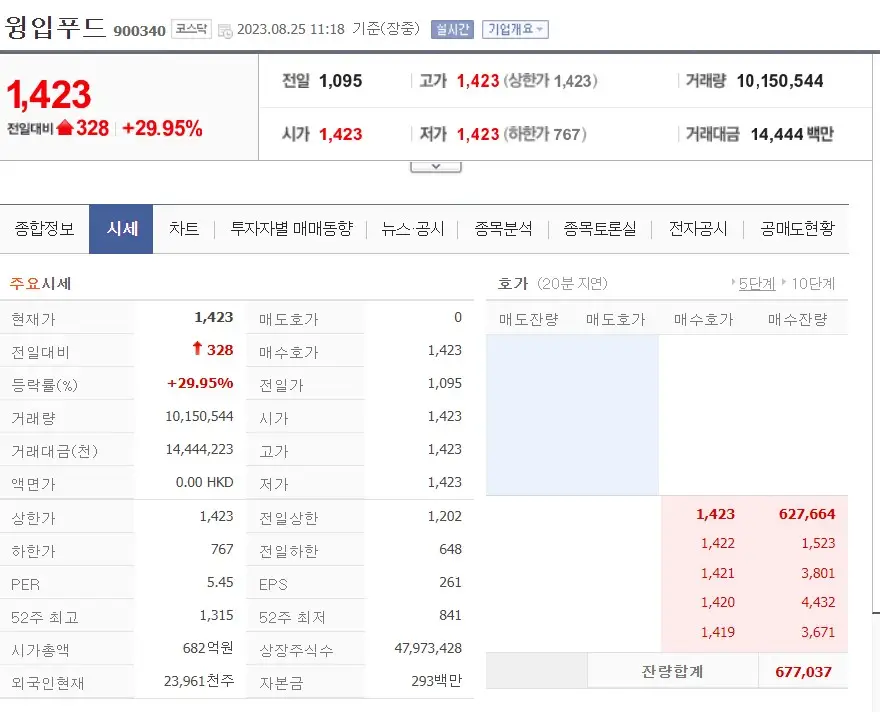Expand the 기업개요 dropdown
880x712 pixels.
pyautogui.click(x=512, y=27)
